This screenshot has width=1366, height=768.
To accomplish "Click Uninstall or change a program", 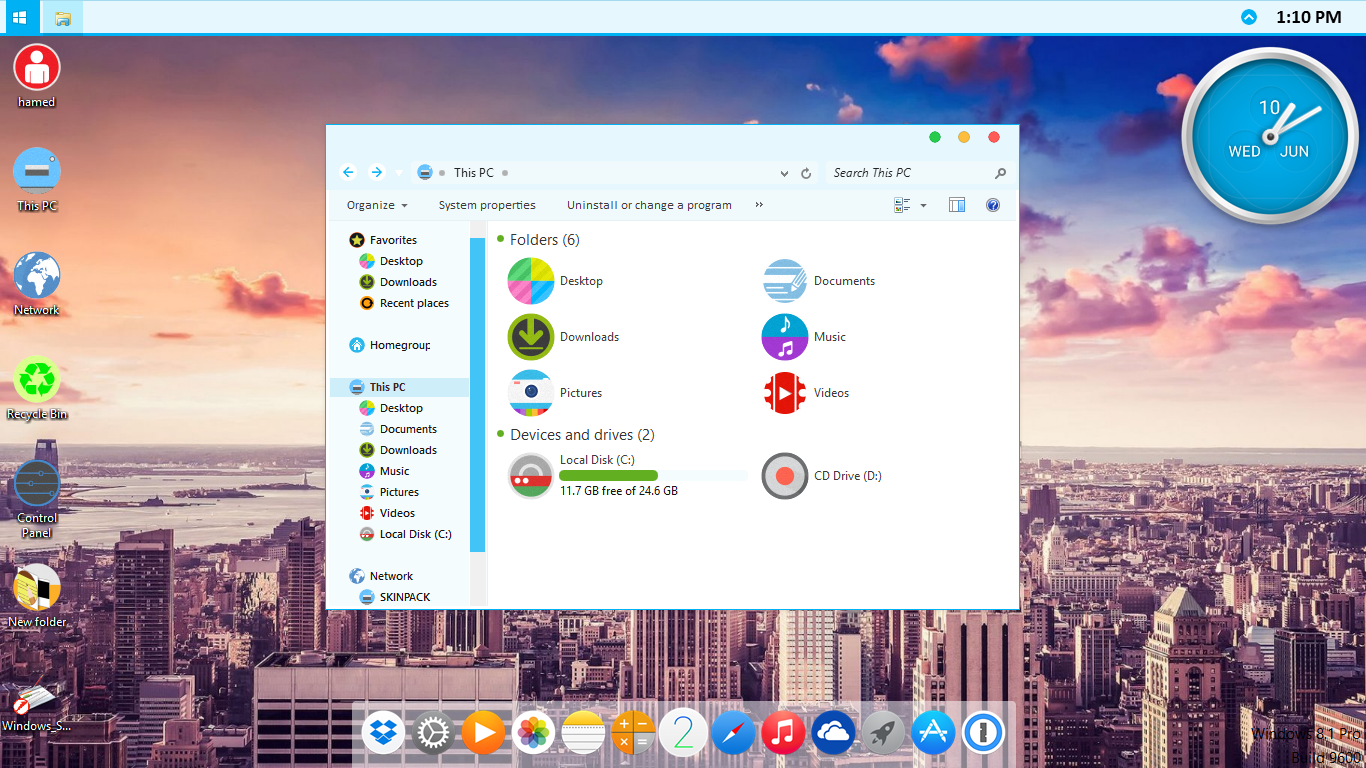I will coord(649,205).
